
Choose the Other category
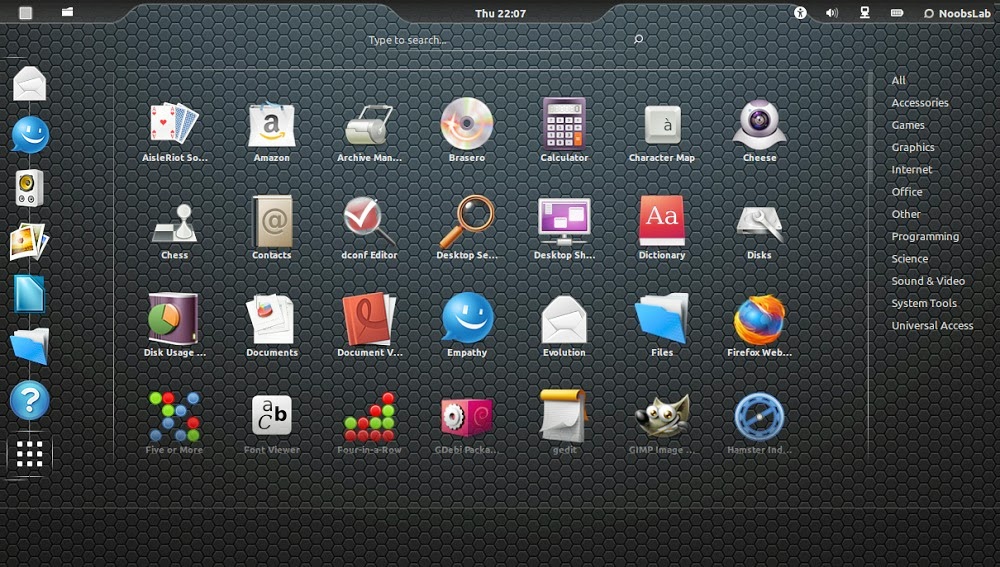(906, 214)
